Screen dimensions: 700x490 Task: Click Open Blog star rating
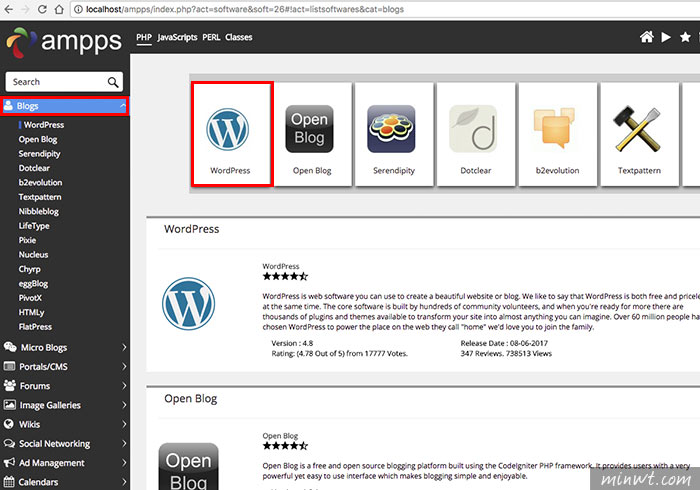pyautogui.click(x=285, y=446)
